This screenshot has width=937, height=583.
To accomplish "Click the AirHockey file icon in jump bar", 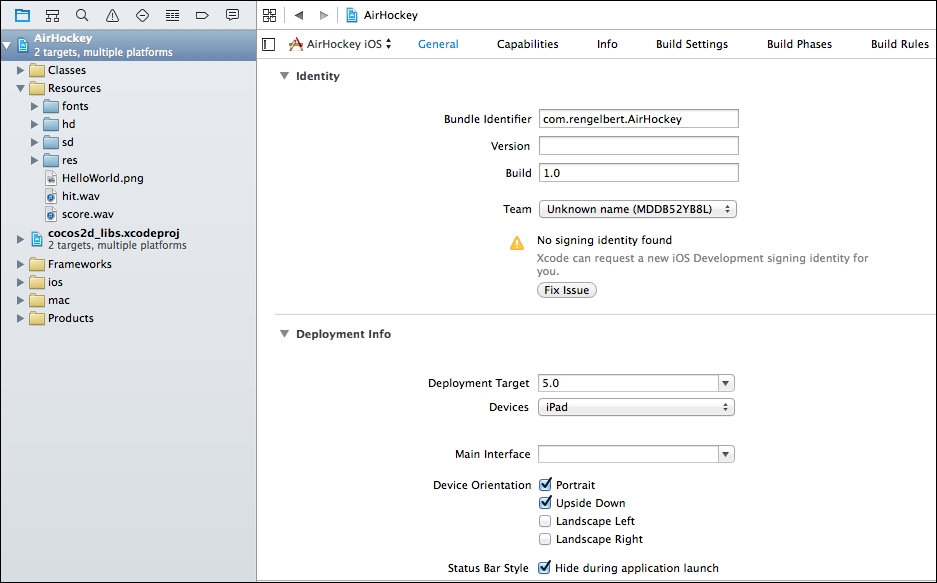I will (352, 15).
